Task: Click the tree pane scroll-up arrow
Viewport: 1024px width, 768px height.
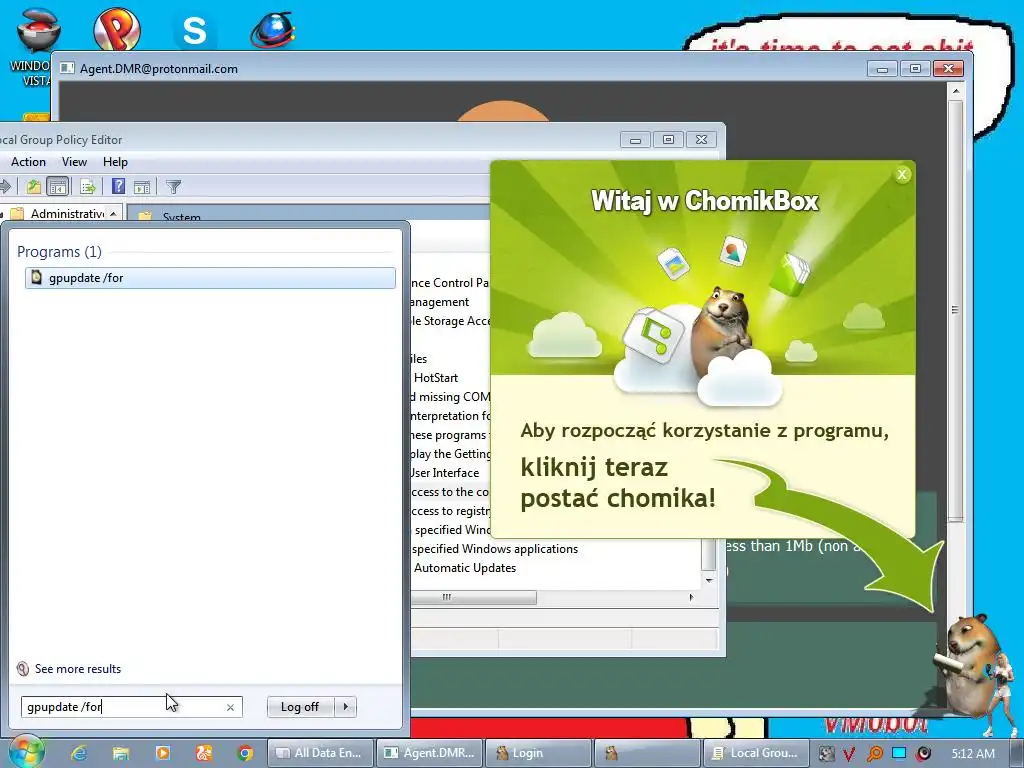Action: coord(114,214)
